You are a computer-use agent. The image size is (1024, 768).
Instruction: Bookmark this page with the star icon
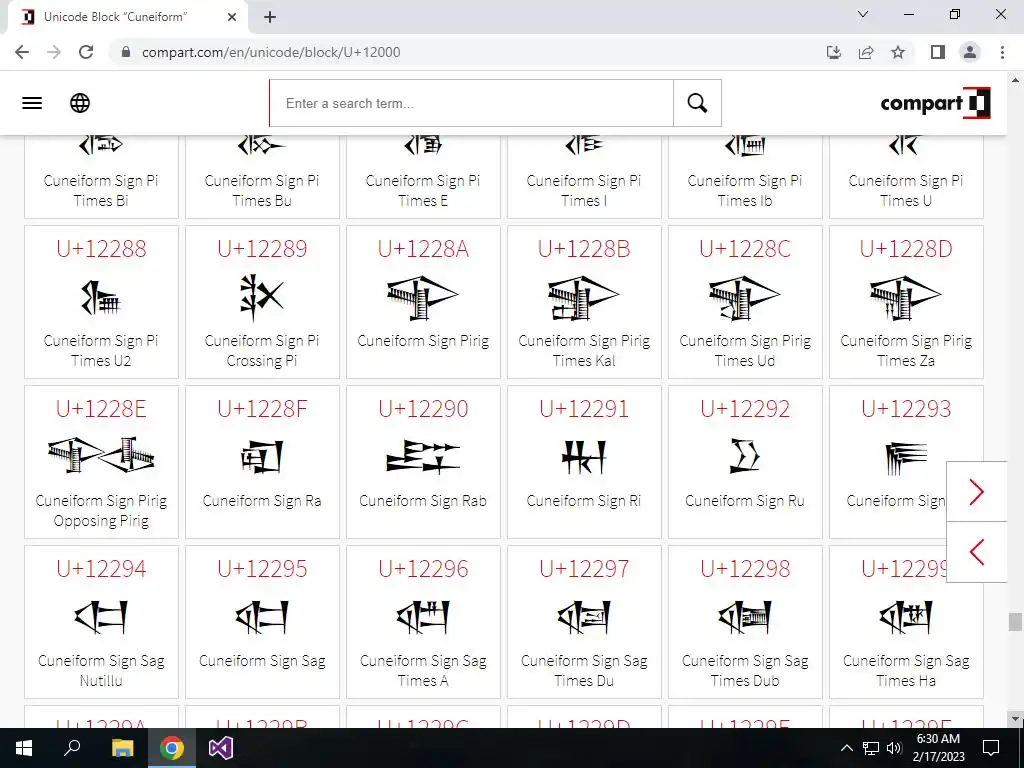coord(898,52)
